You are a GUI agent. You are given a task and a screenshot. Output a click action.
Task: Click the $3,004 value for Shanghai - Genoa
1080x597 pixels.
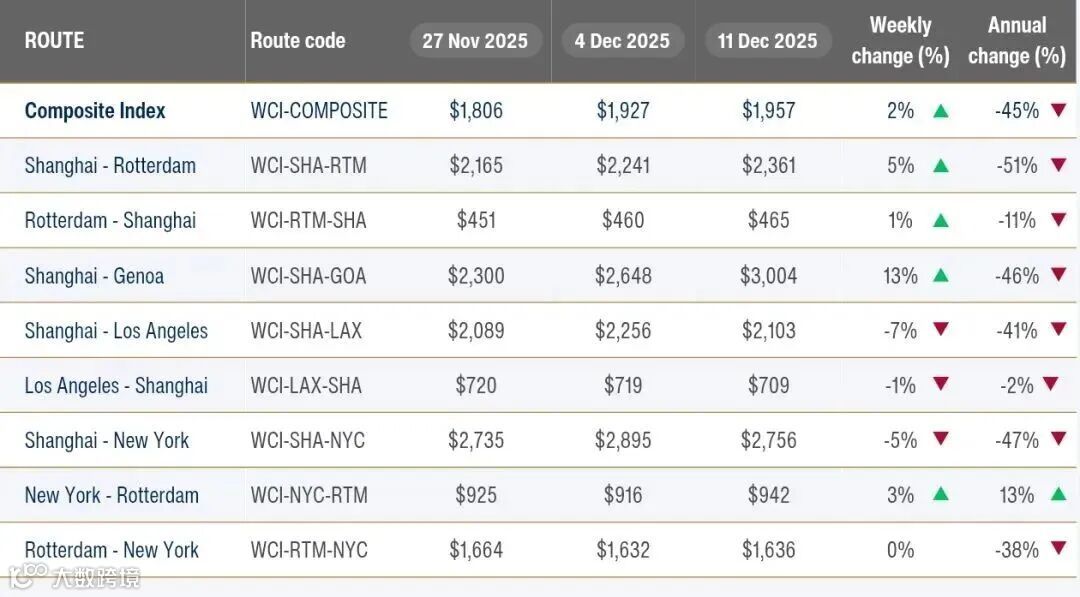point(769,276)
